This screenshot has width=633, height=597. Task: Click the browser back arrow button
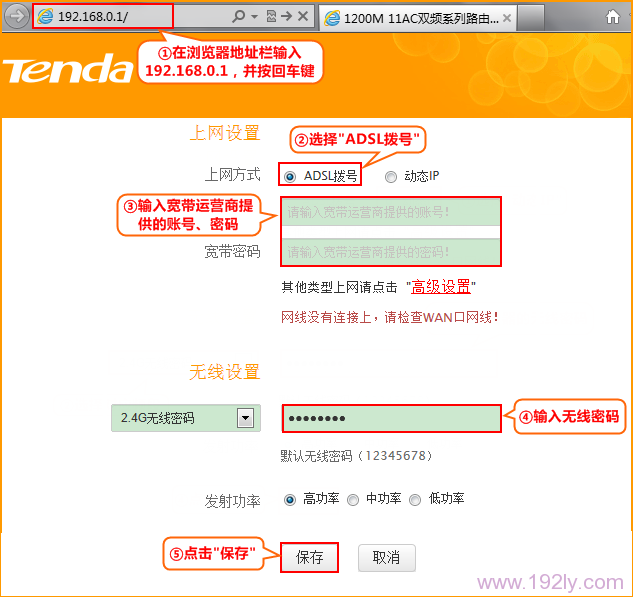[x=17, y=16]
